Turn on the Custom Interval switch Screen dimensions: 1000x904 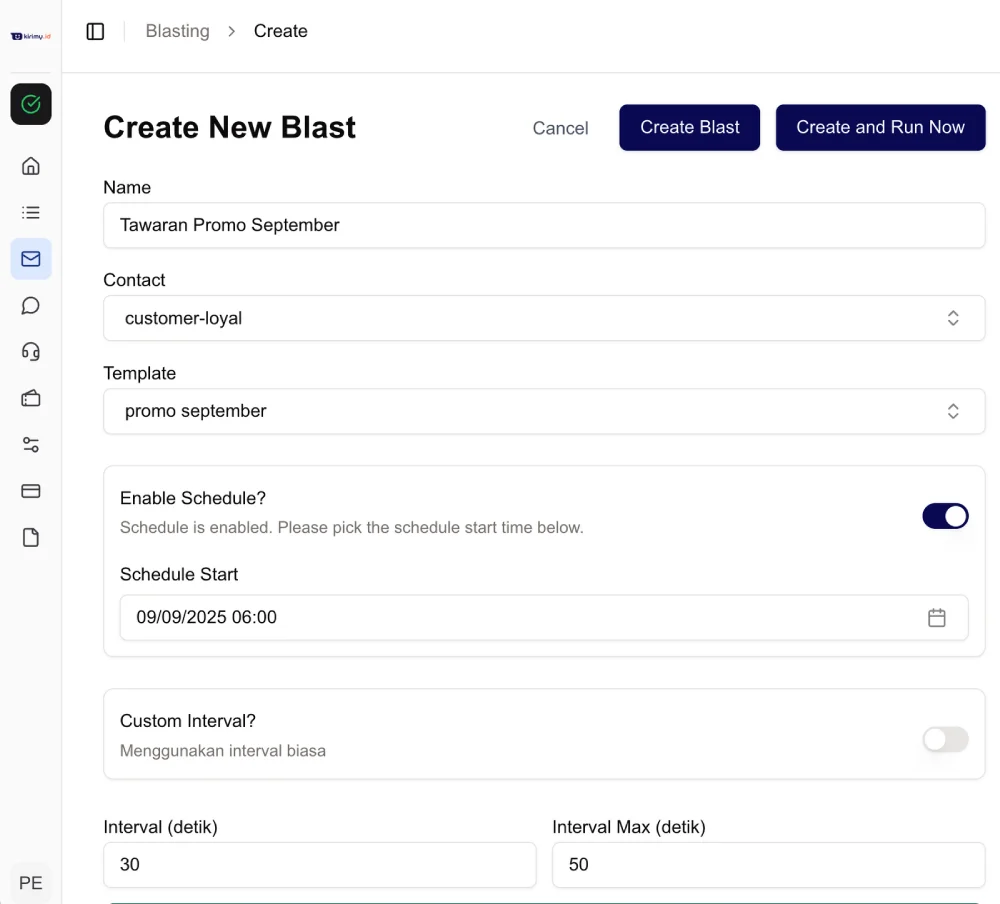point(944,739)
